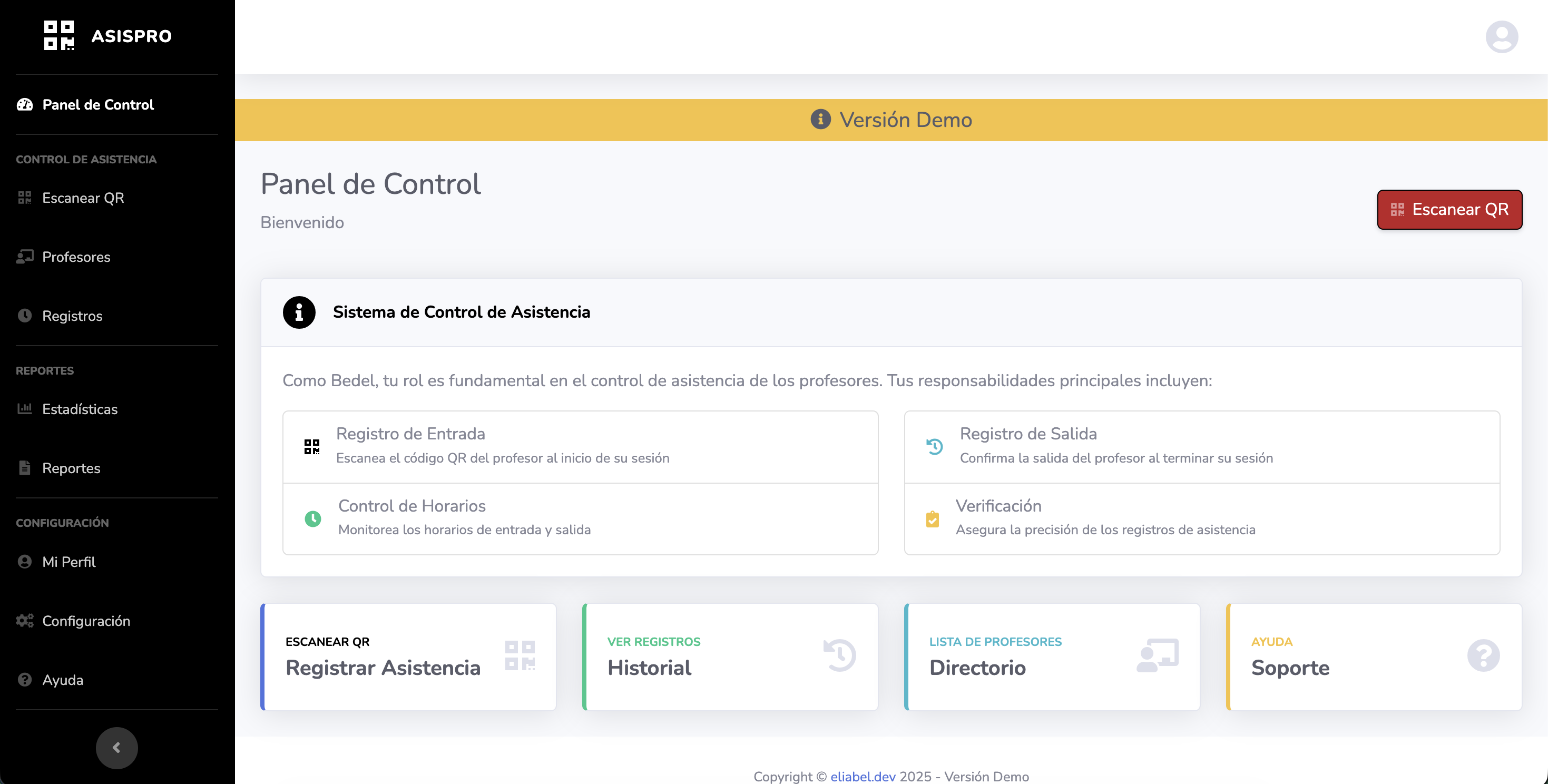The height and width of the screenshot is (784, 1548).
Task: Click the yellow Verificación clipboard icon
Action: pyautogui.click(x=932, y=518)
